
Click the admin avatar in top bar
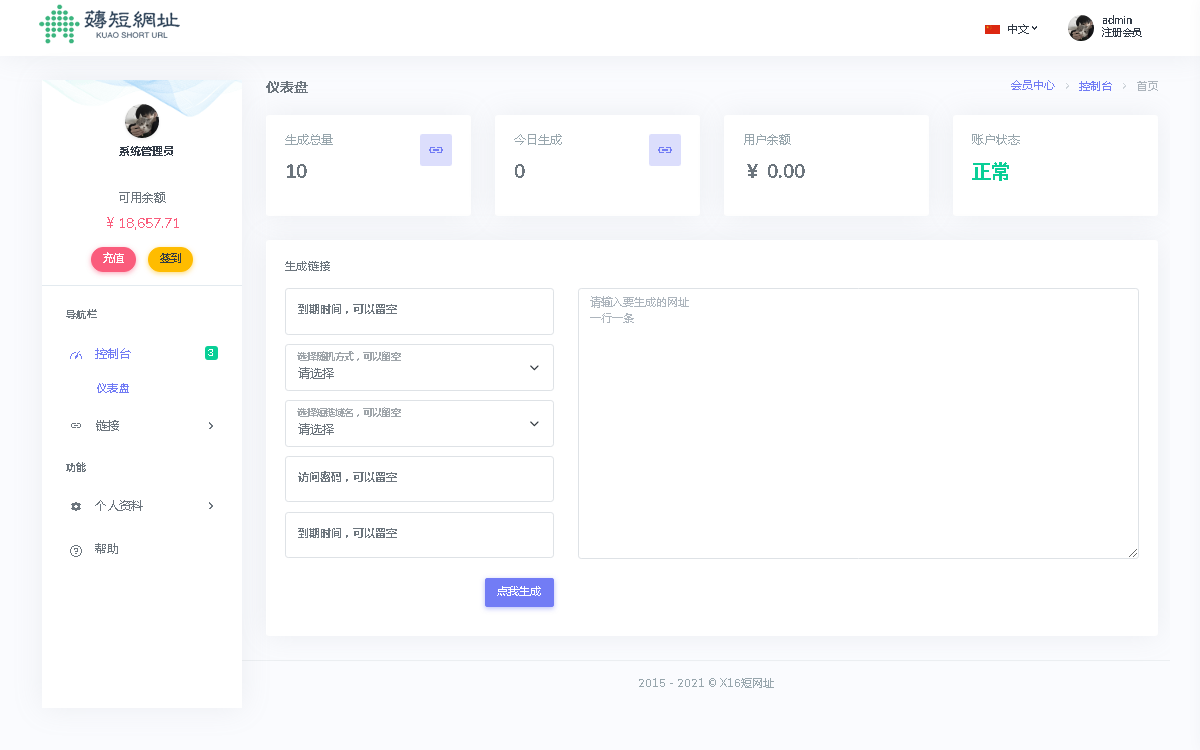tap(1081, 28)
